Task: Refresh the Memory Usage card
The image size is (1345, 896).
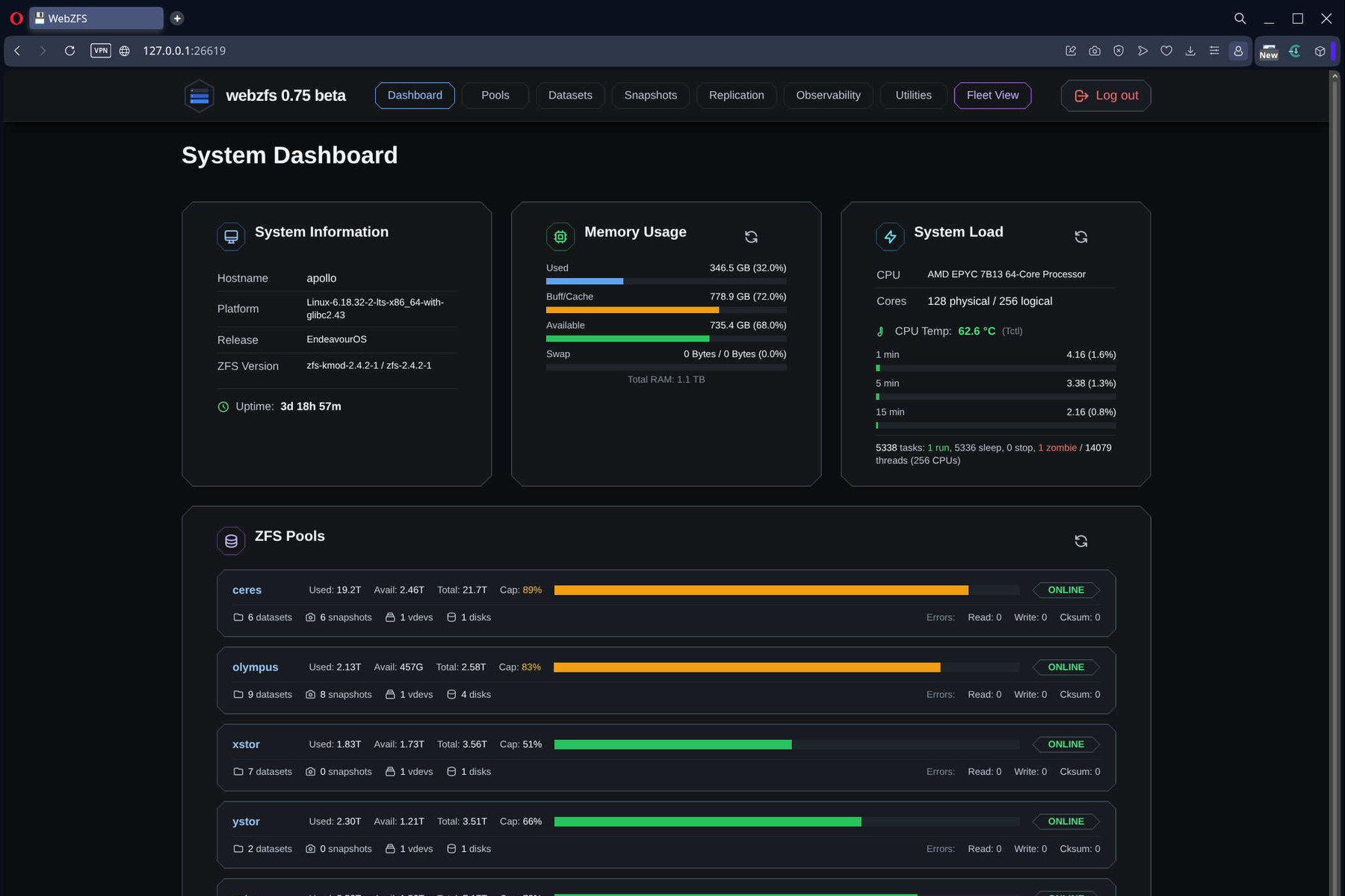Action: pos(751,237)
